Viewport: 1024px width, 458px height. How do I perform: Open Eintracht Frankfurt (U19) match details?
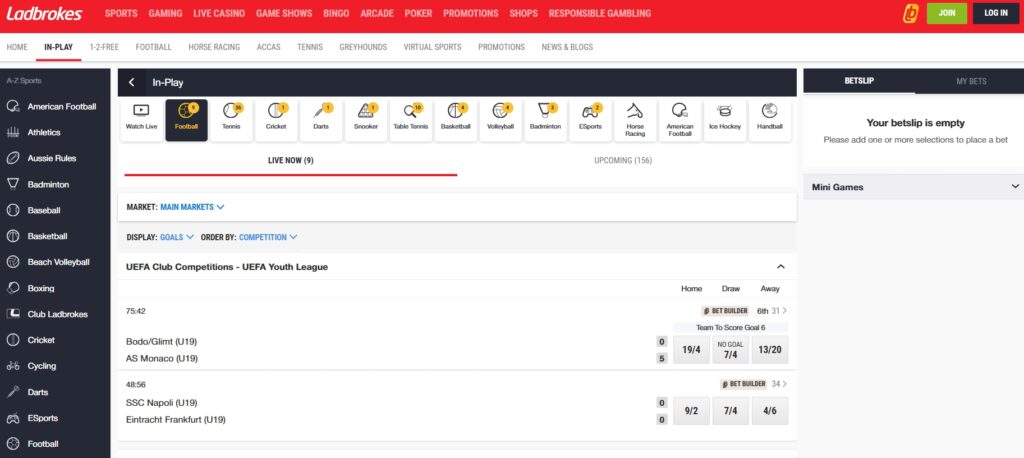[176, 419]
